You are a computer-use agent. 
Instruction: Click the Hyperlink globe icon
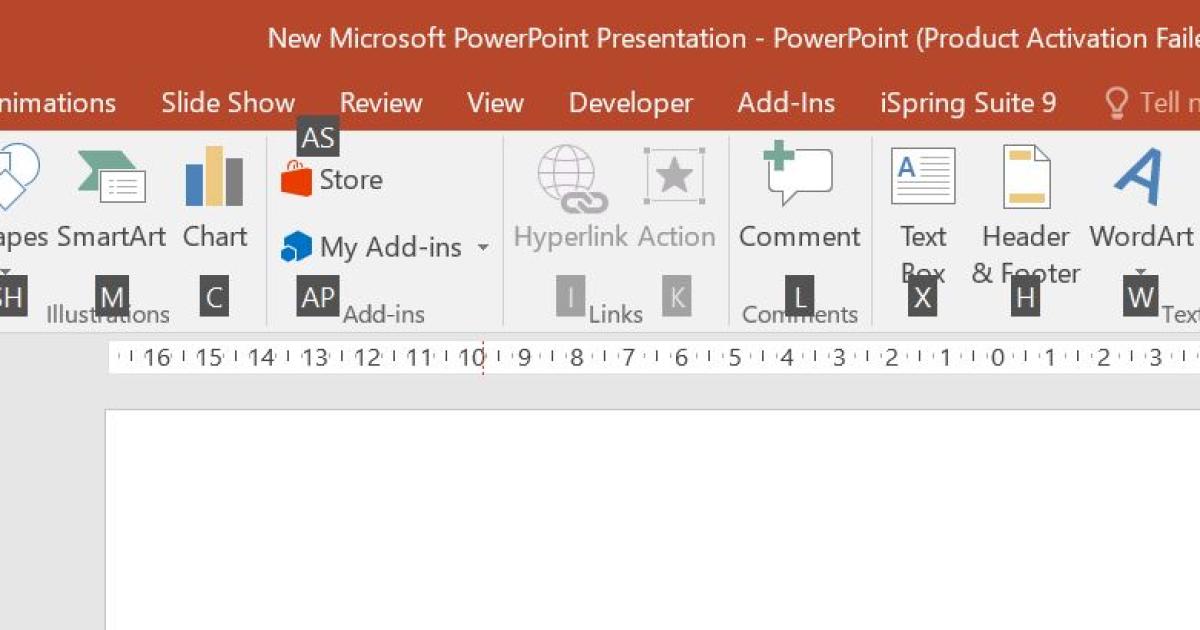coord(566,178)
